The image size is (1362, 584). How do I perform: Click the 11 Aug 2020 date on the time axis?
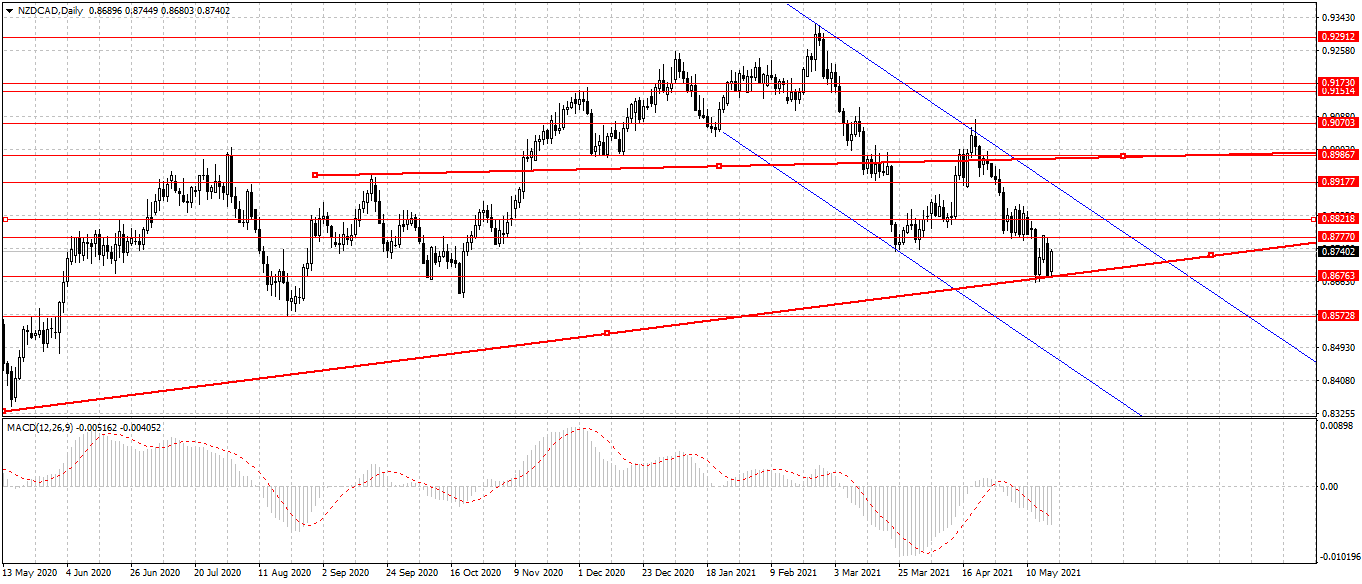[284, 574]
